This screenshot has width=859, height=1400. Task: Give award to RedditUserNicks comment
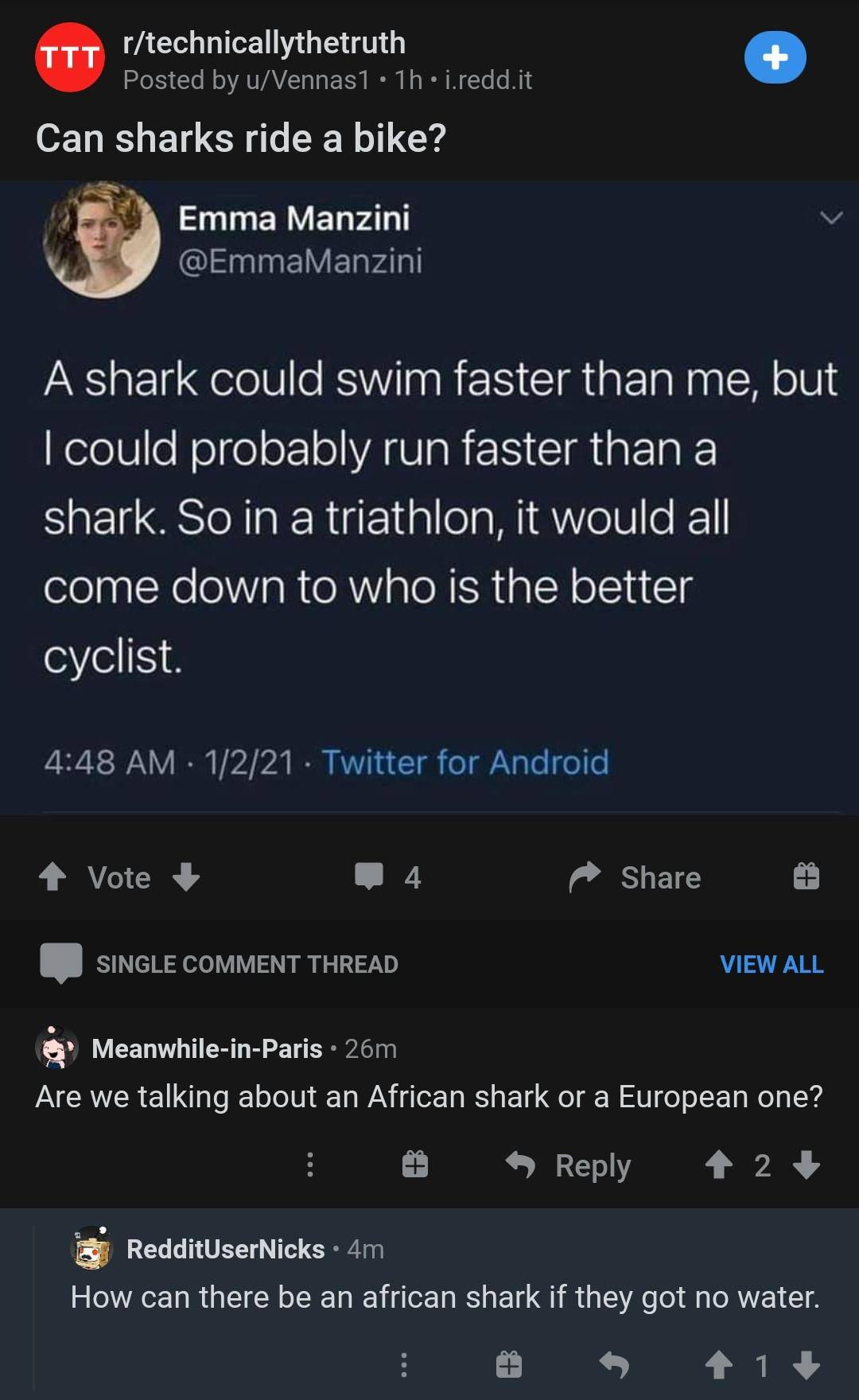(x=509, y=1365)
